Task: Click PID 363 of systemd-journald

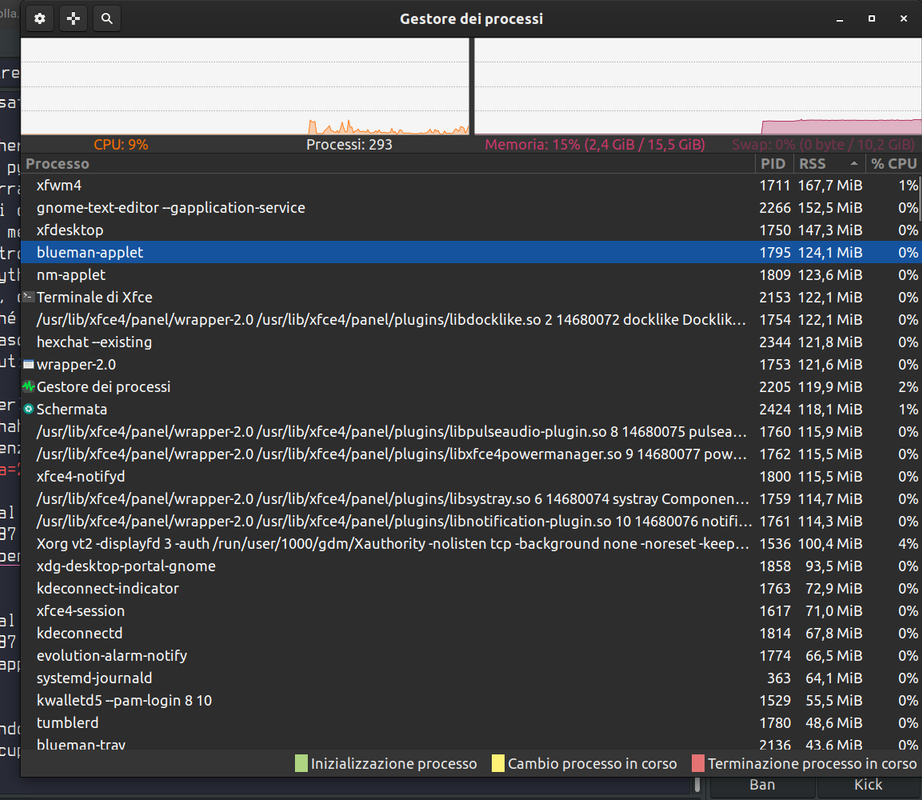Action: (779, 678)
